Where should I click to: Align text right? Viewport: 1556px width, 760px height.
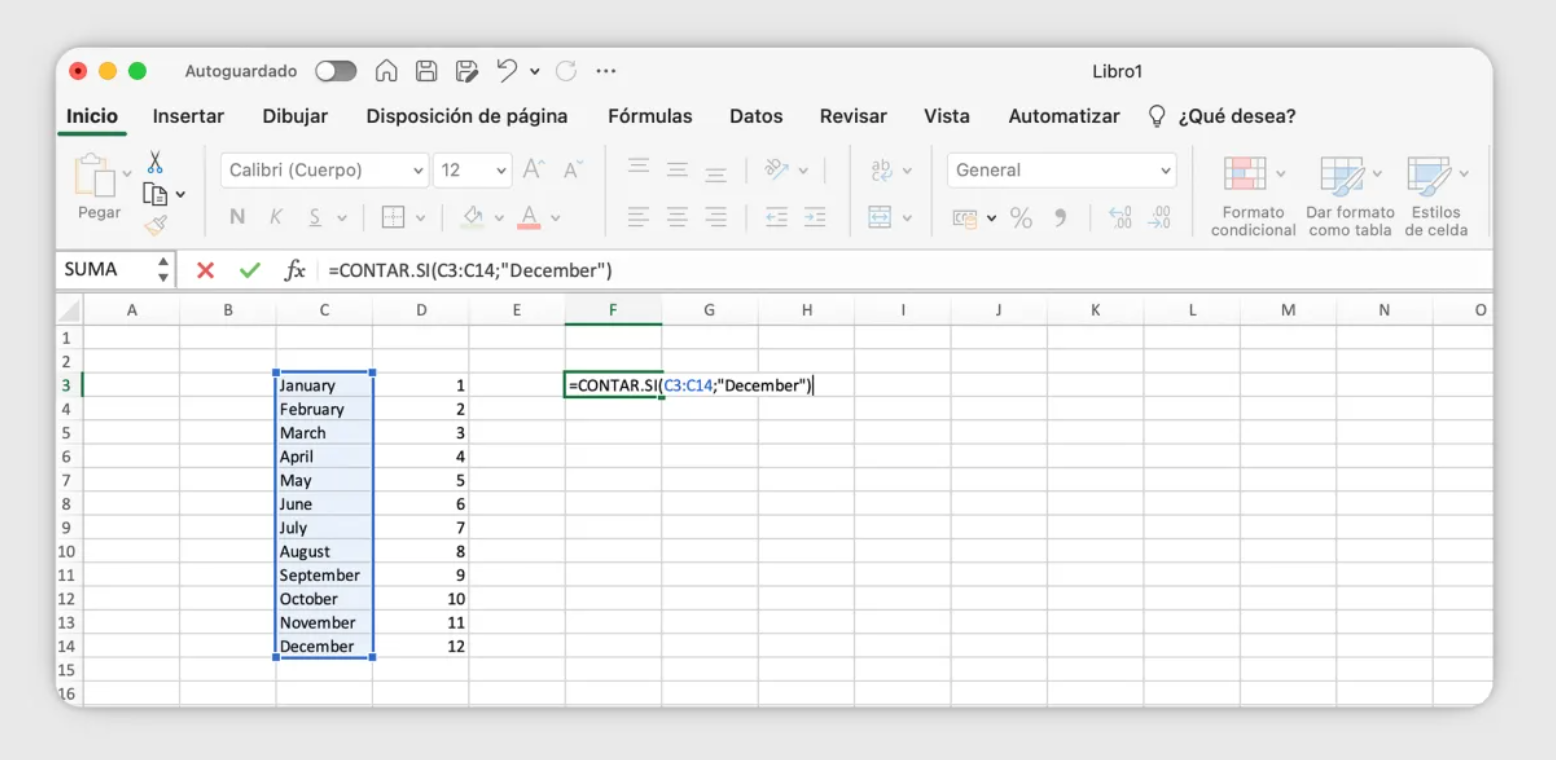click(715, 216)
